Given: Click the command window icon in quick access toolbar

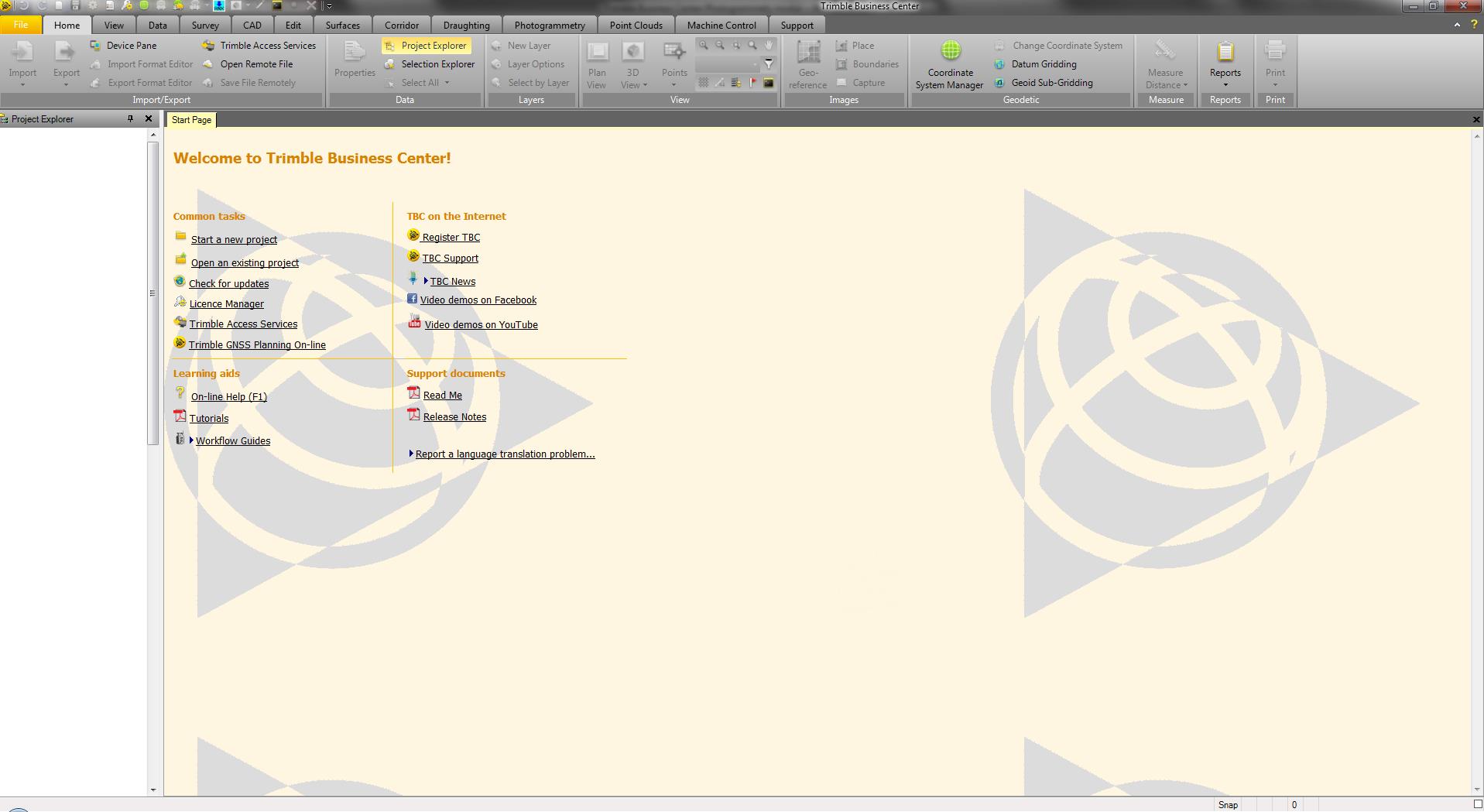Looking at the screenshot, I should [276, 5].
